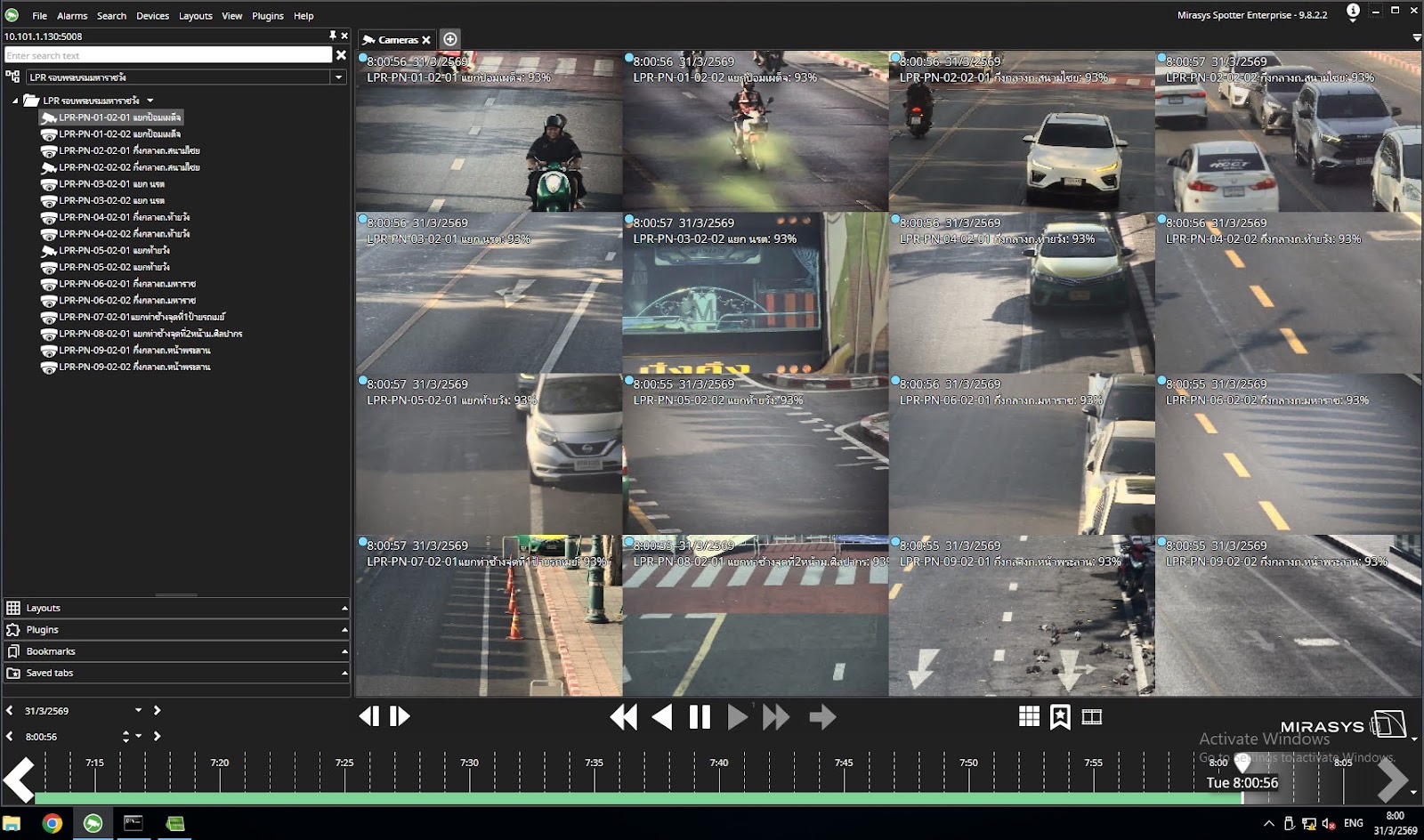The image size is (1424, 840).
Task: Clear the device search text
Action: coord(341,55)
